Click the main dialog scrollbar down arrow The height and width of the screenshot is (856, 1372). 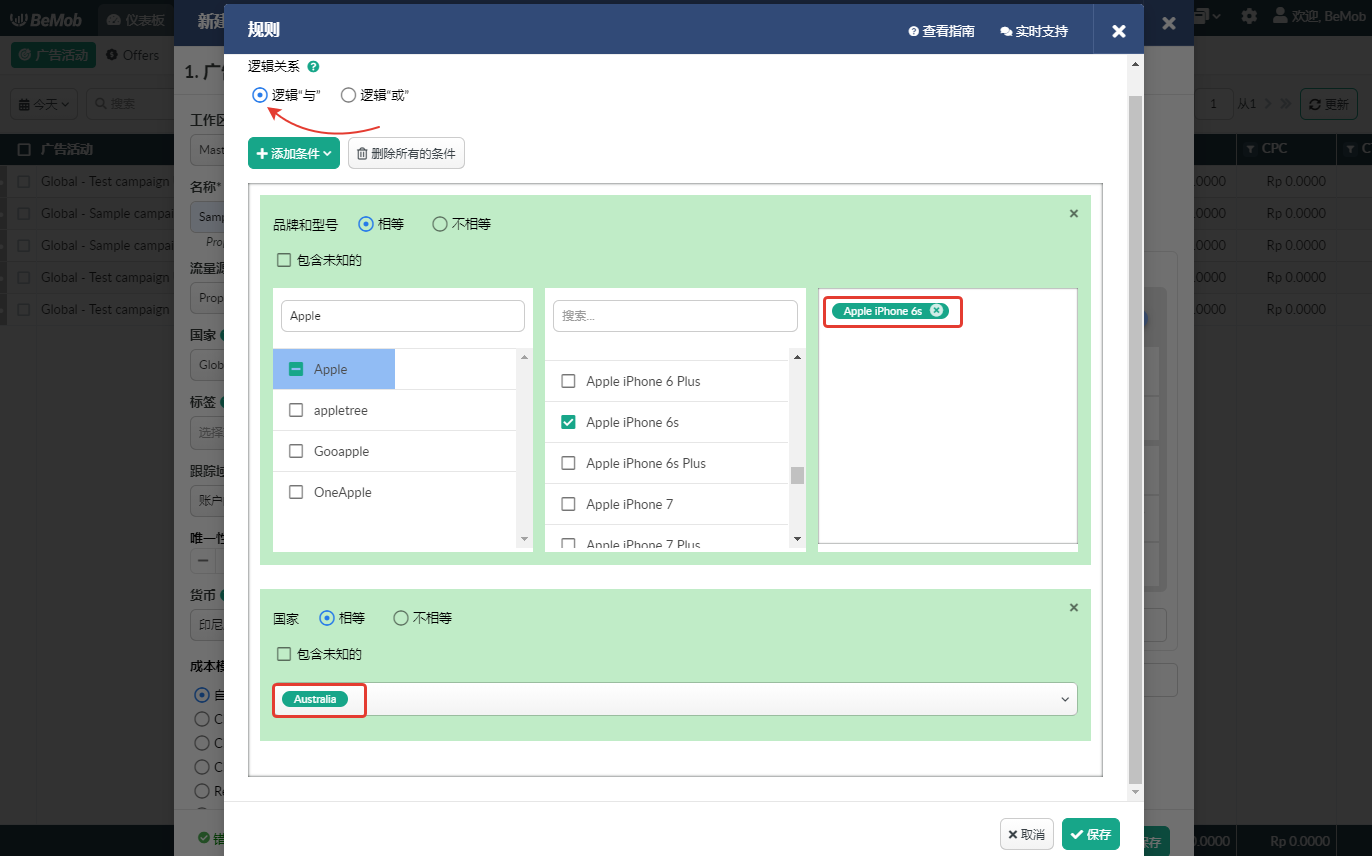click(1135, 792)
